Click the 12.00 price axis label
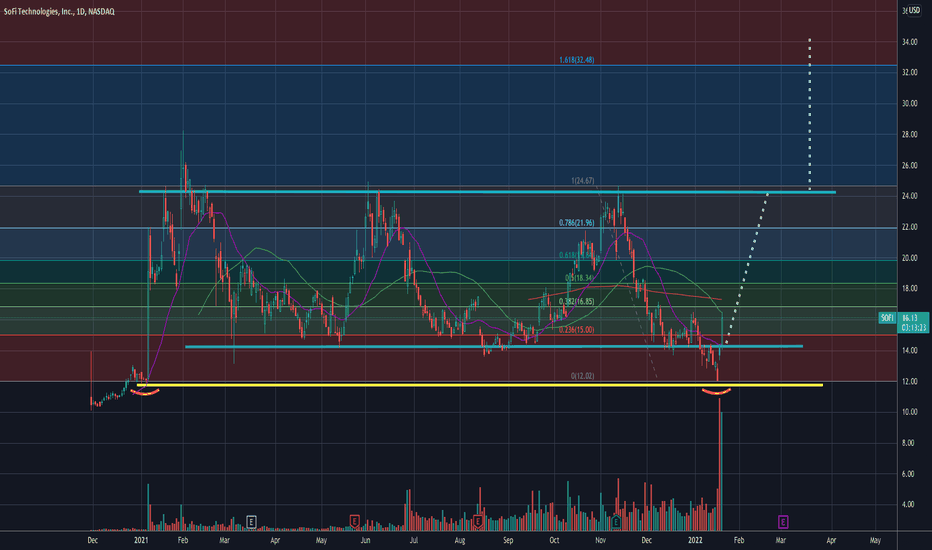Screen dimensions: 932x550 coord(909,381)
